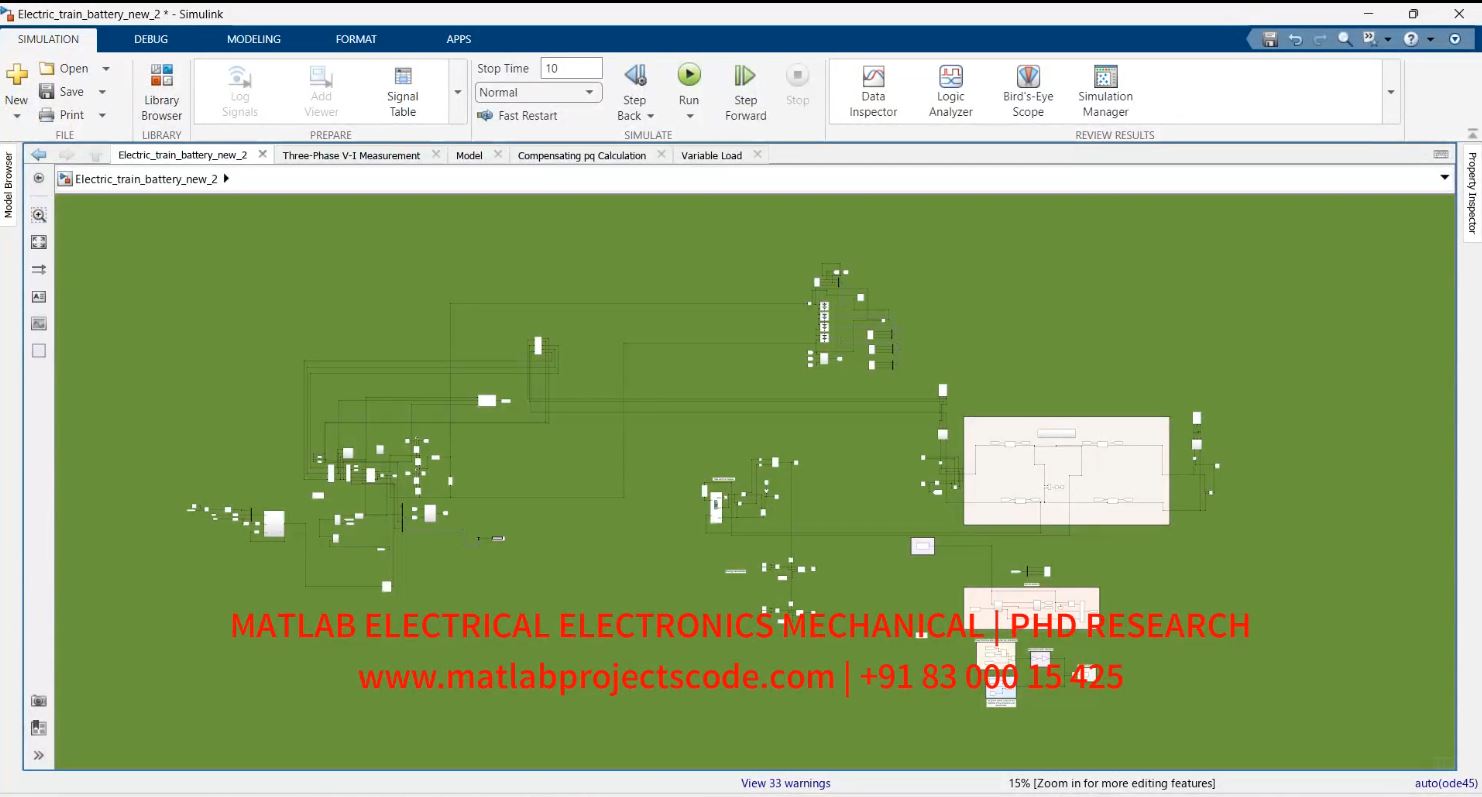Click the View 33 warnings link
The height and width of the screenshot is (797, 1482).
point(785,783)
